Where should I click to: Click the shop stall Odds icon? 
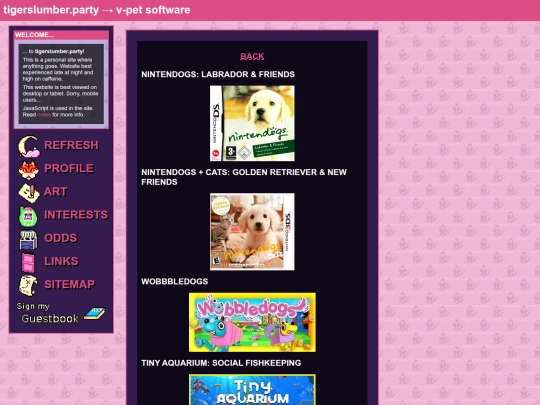(28, 239)
